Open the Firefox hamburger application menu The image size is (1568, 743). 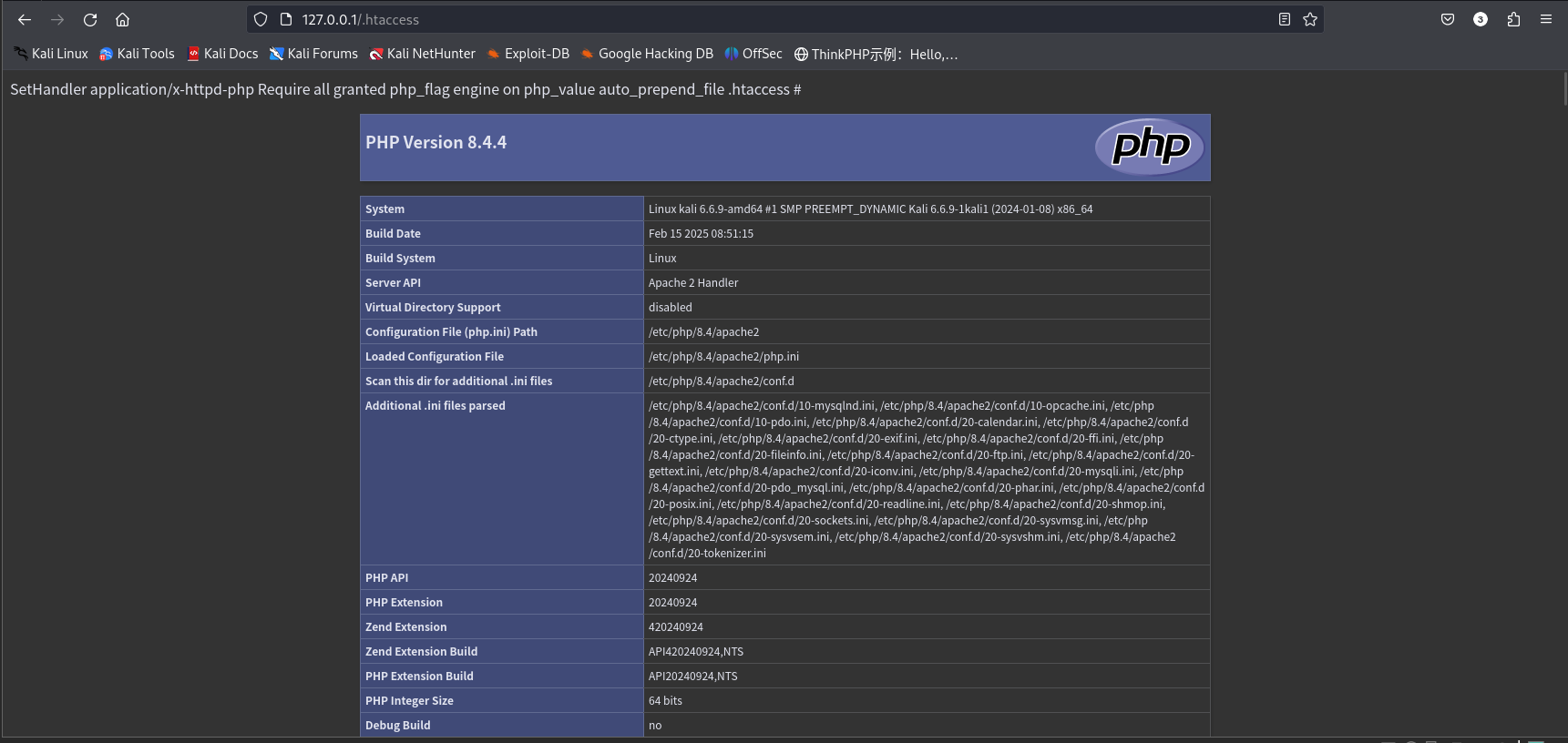click(x=1546, y=19)
